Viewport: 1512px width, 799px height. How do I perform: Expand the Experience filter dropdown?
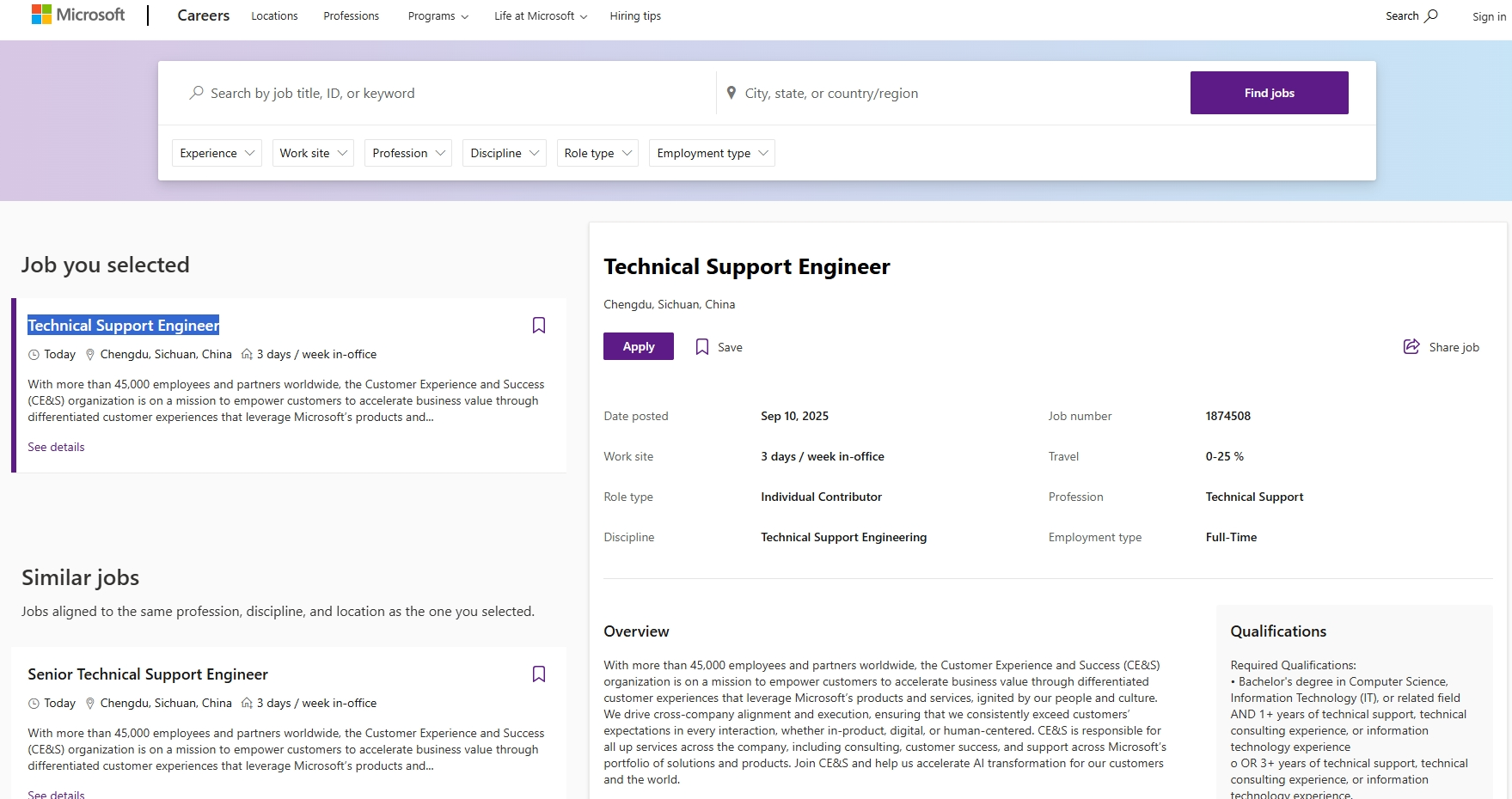(x=217, y=153)
